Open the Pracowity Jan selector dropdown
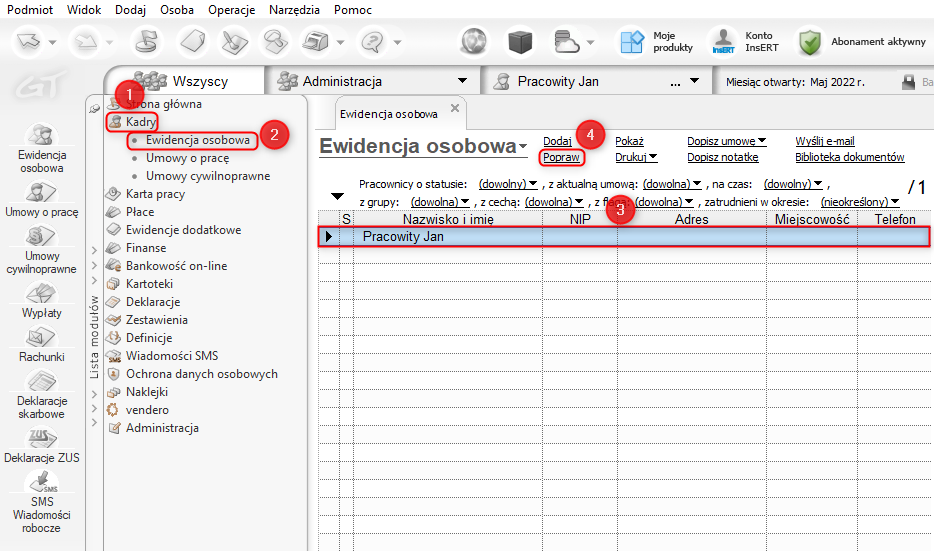This screenshot has height=551, width=934. pyautogui.click(x=695, y=80)
